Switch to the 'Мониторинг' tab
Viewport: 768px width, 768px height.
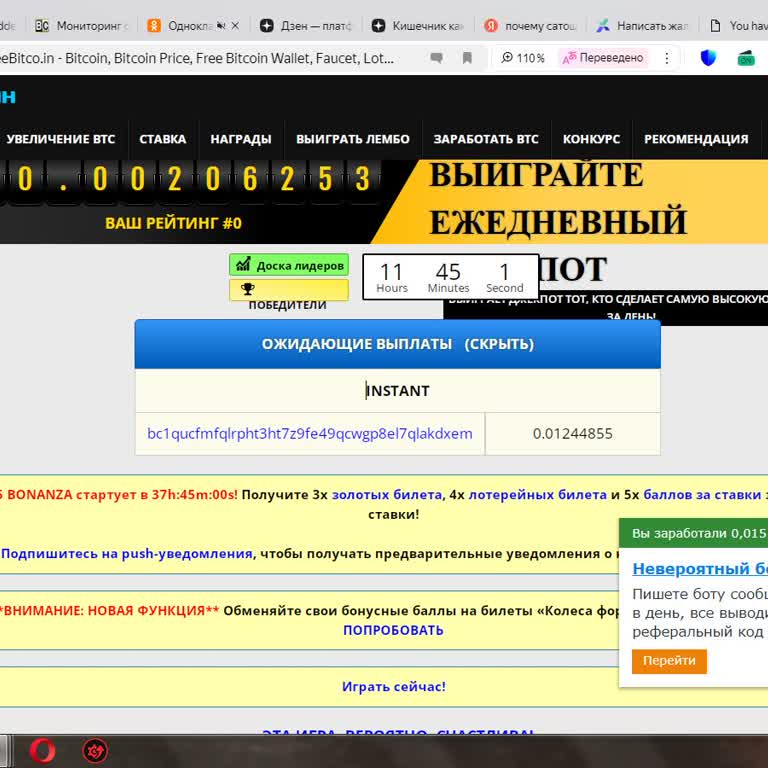click(x=82, y=25)
